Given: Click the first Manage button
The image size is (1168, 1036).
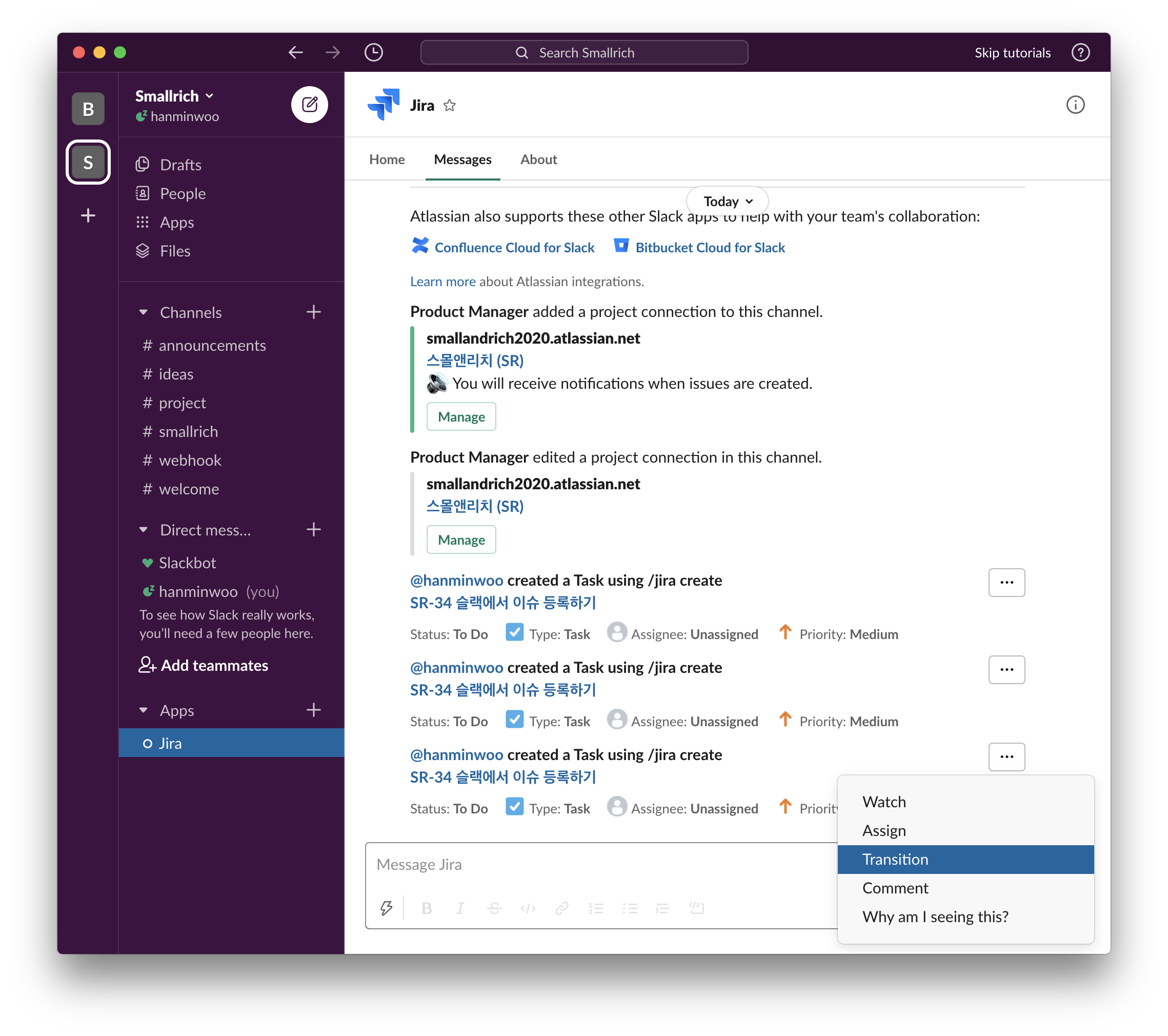Looking at the screenshot, I should point(460,416).
